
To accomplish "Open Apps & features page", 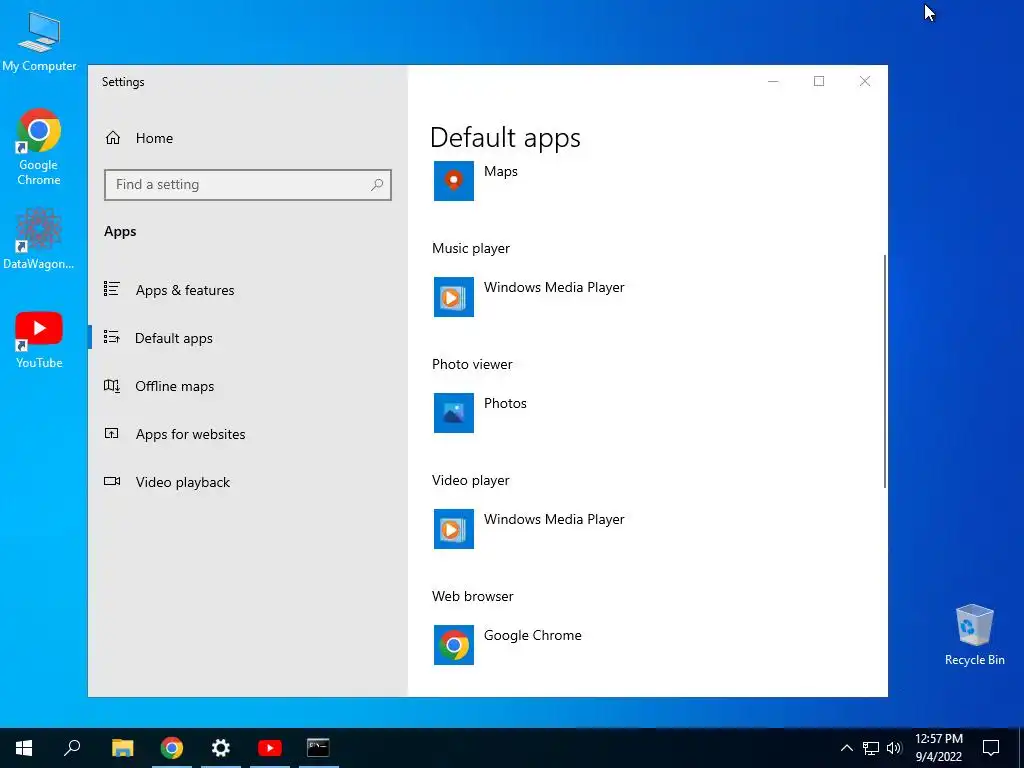I will pyautogui.click(x=185, y=290).
